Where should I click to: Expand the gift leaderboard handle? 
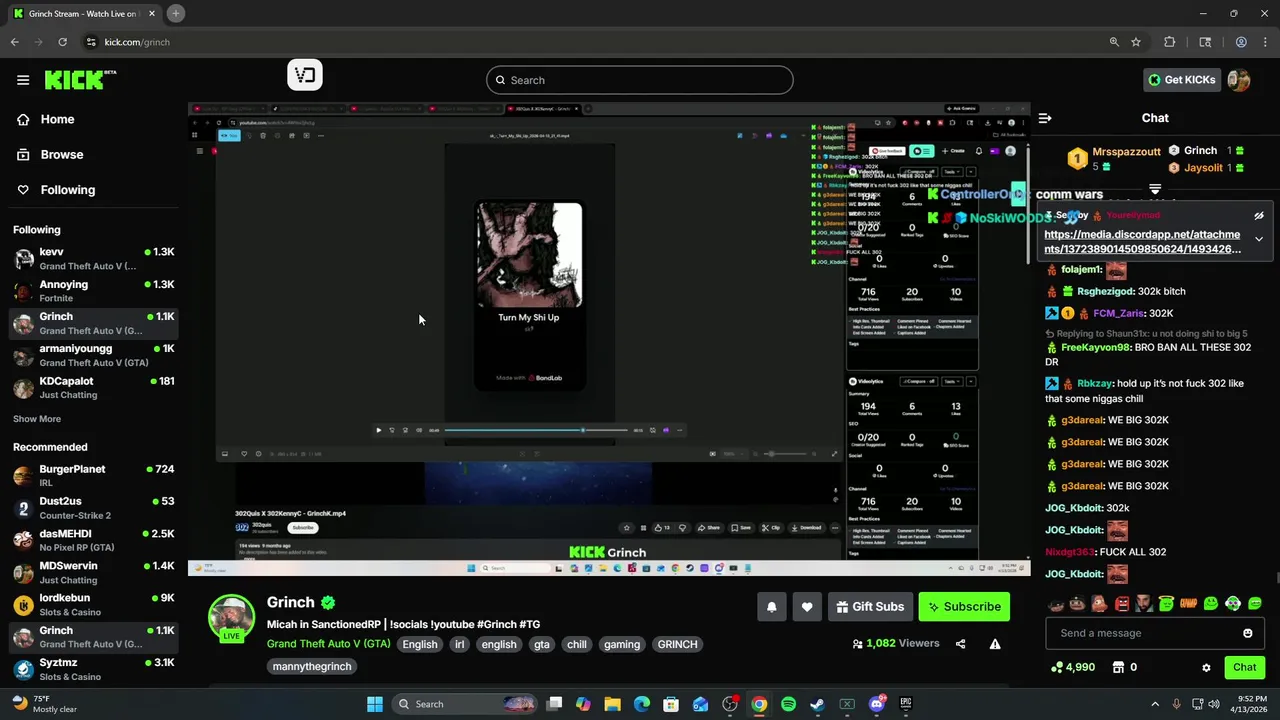coord(1155,188)
